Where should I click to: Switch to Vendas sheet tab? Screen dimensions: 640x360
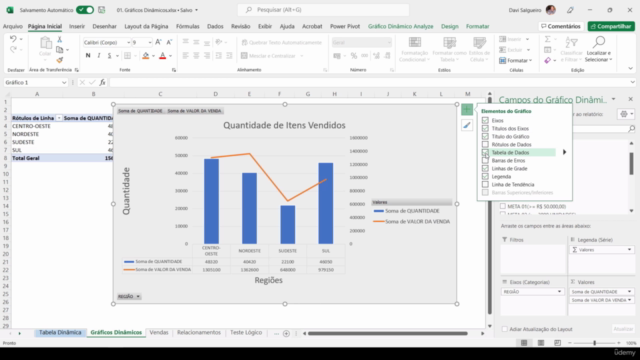click(x=159, y=332)
